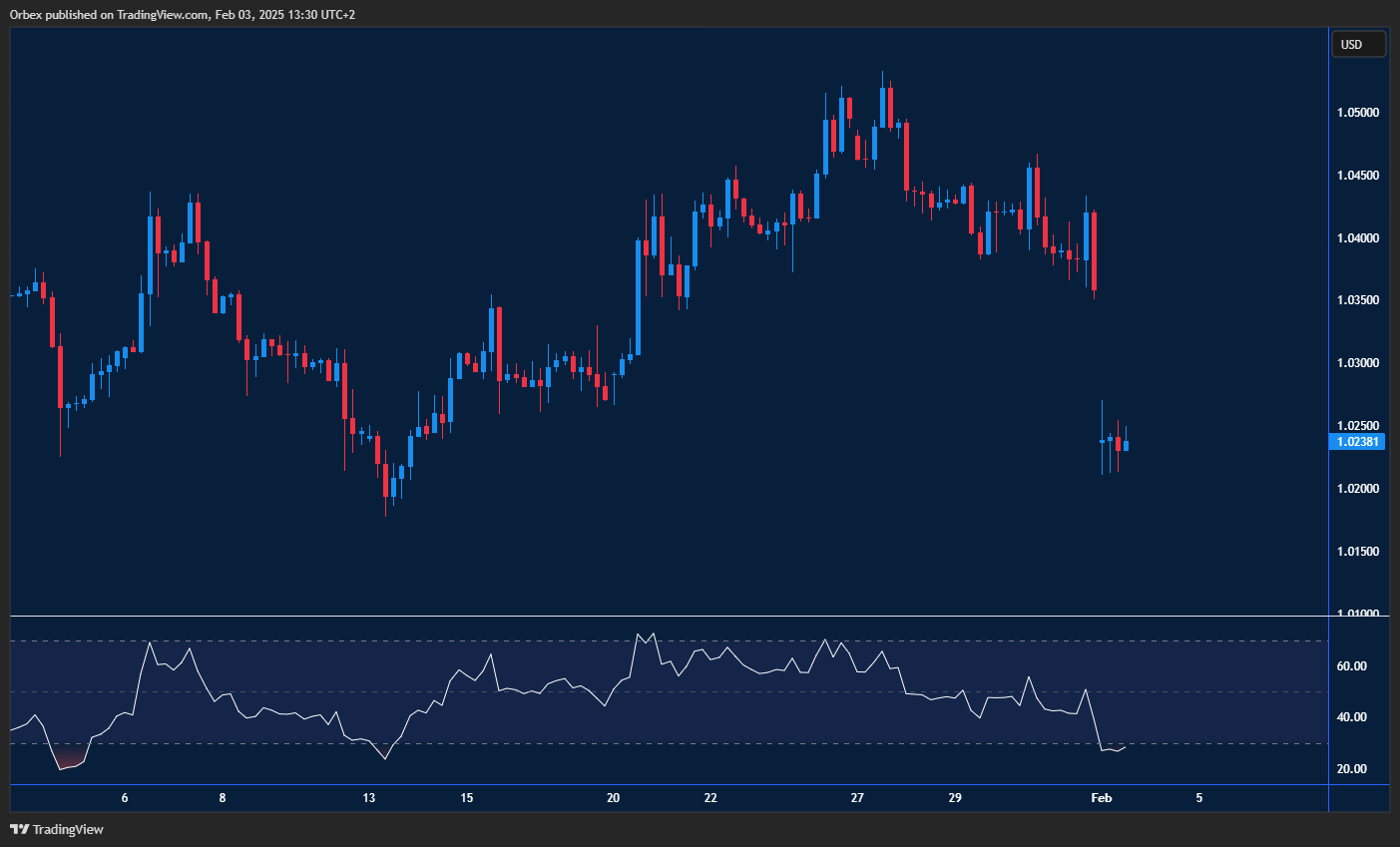Click the 1.03000 price level label
Screen dimensions: 1400x847
1358,363
